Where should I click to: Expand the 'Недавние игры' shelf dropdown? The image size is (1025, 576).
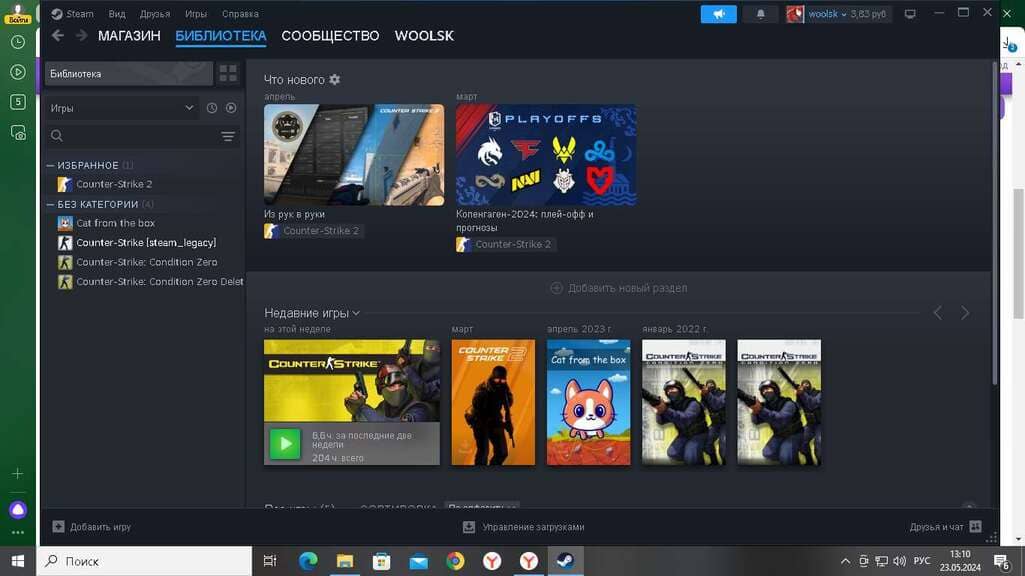[356, 313]
